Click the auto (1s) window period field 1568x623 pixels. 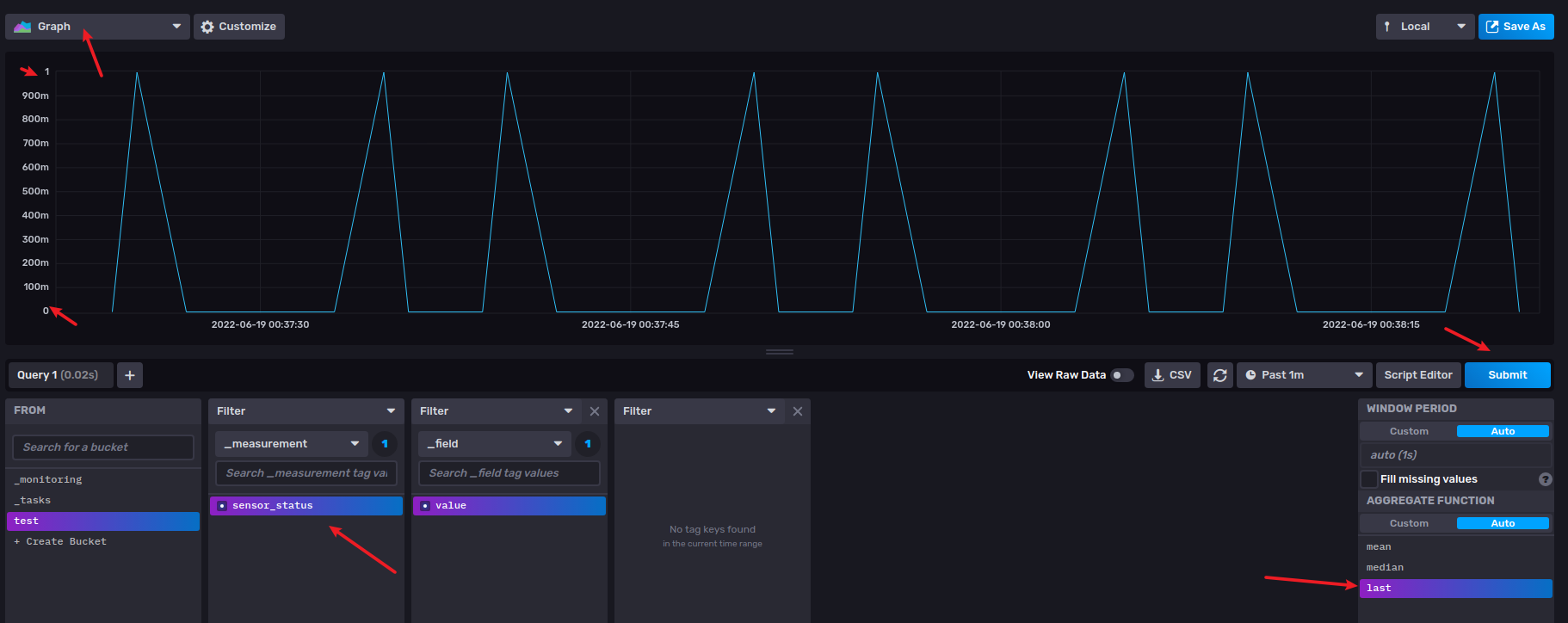coord(1456,455)
